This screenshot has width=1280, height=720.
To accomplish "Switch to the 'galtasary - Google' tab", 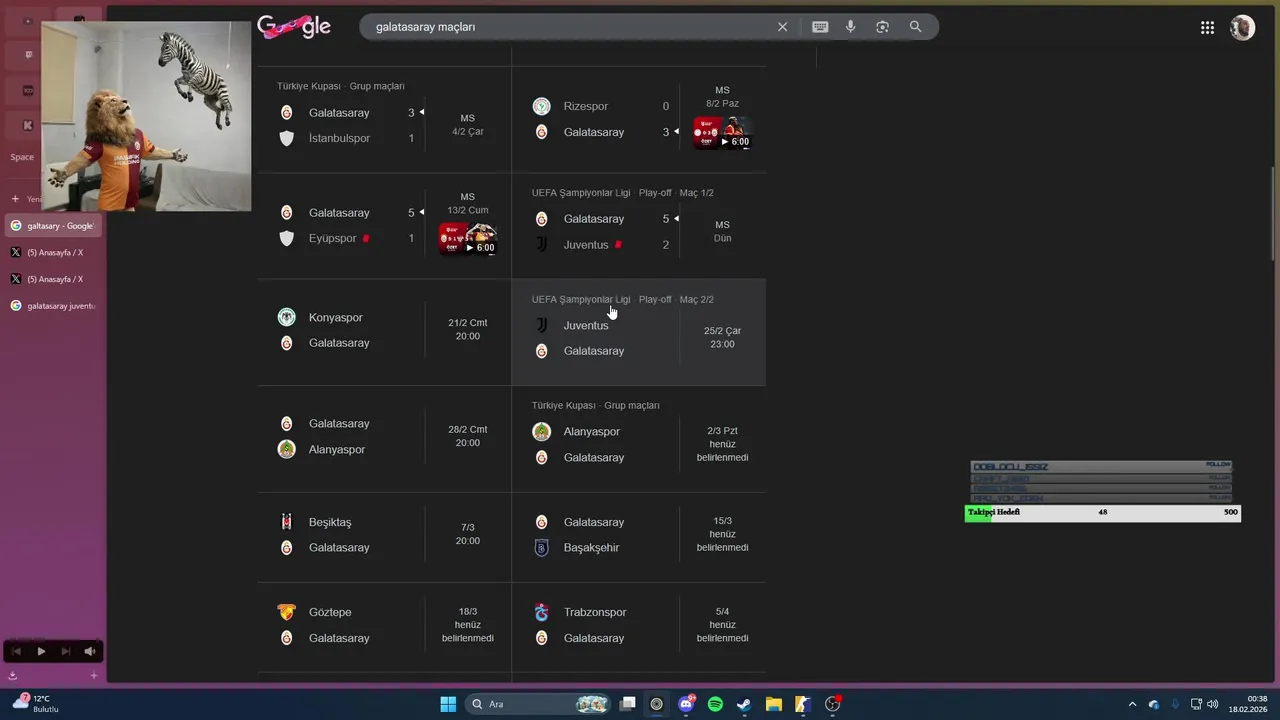I will [x=52, y=226].
